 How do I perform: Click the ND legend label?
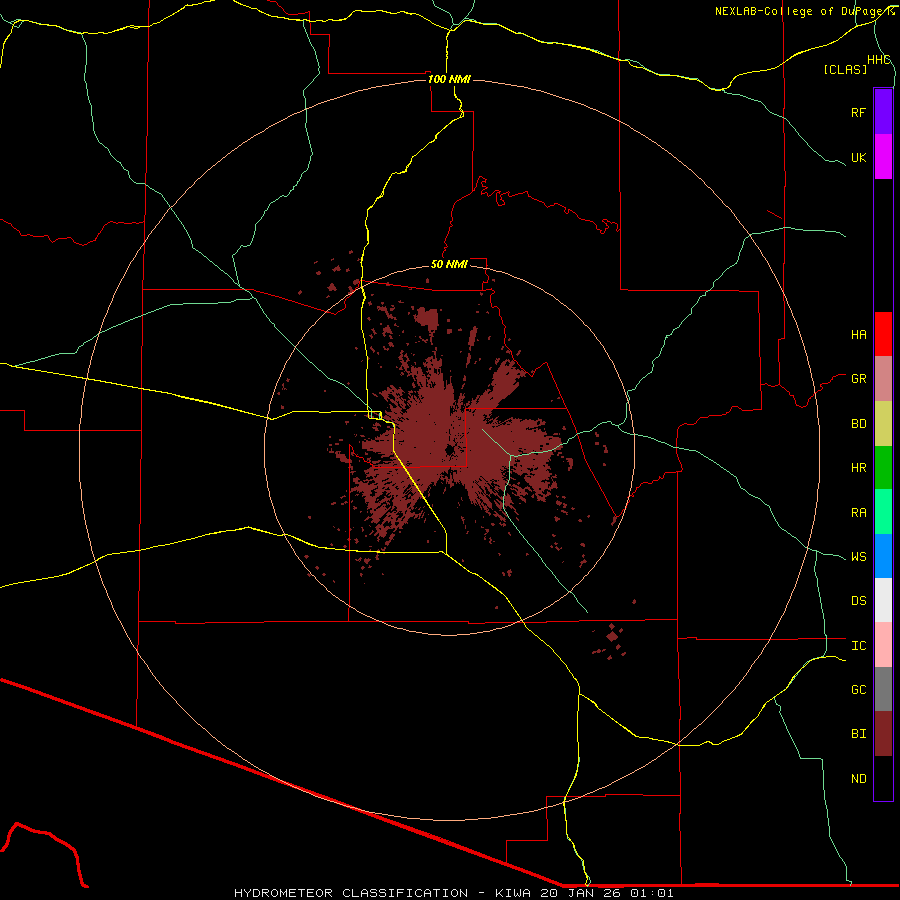pos(858,779)
